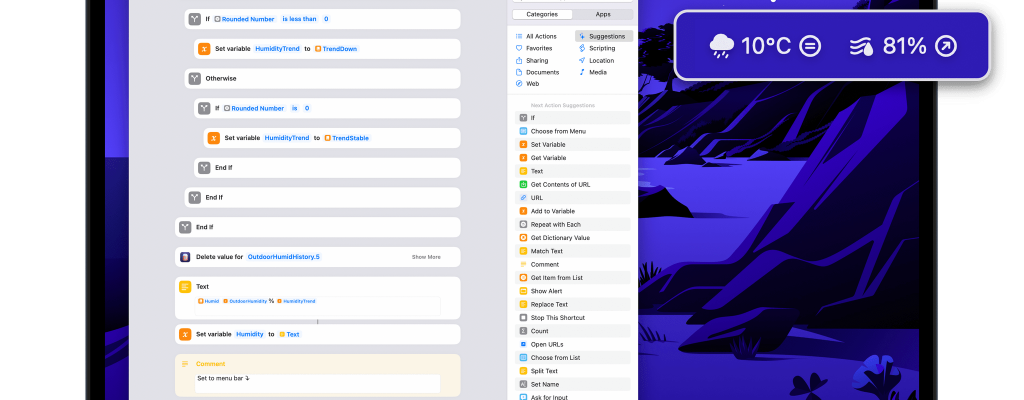
Task: Switch to the Apps tab
Action: (603, 15)
